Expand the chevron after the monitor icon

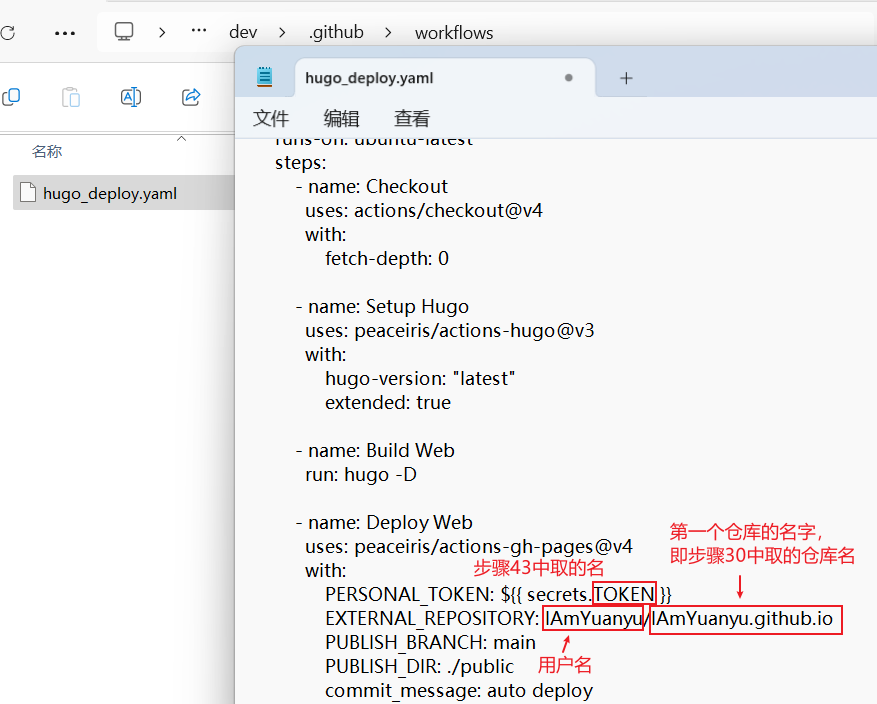(x=161, y=32)
